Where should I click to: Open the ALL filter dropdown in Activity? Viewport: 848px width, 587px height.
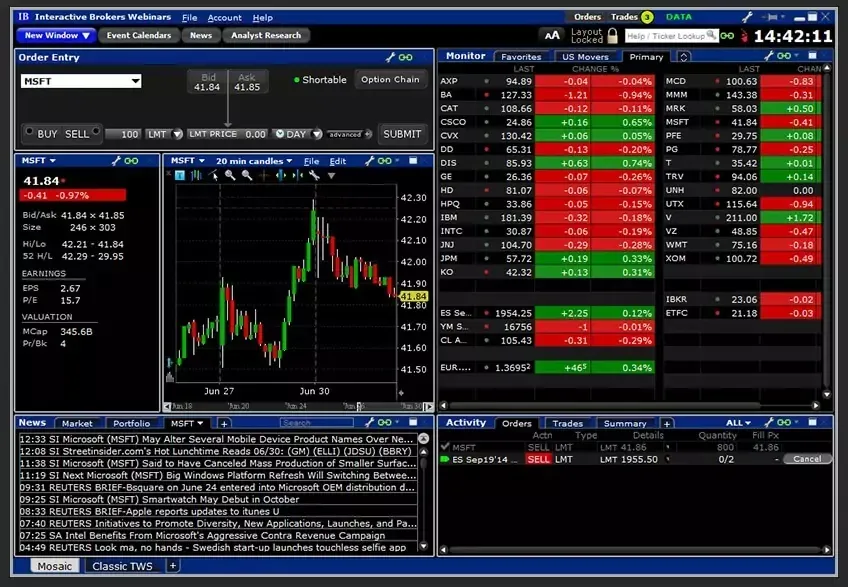click(738, 423)
